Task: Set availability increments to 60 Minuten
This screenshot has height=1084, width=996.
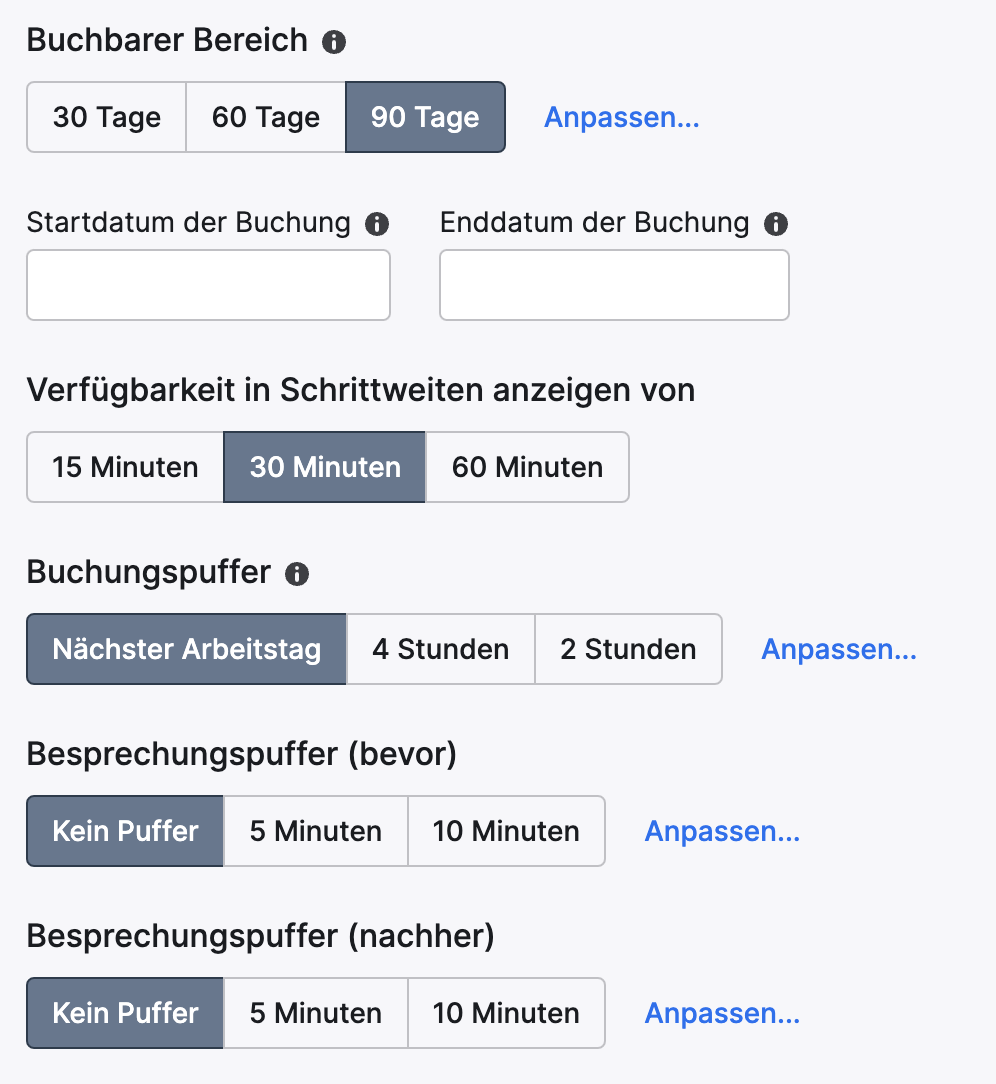Action: 527,467
